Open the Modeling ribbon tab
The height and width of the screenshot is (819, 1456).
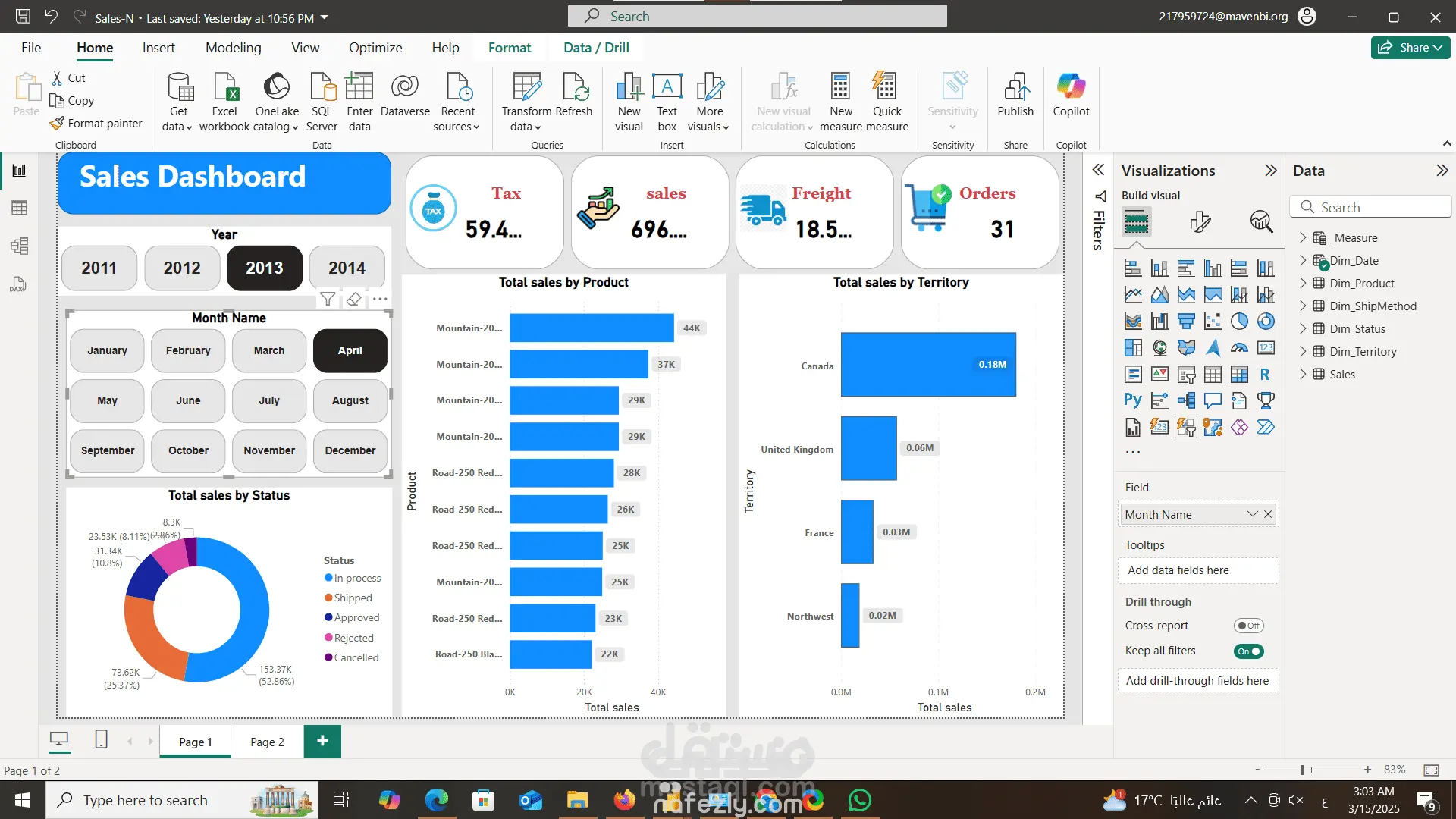pyautogui.click(x=233, y=48)
